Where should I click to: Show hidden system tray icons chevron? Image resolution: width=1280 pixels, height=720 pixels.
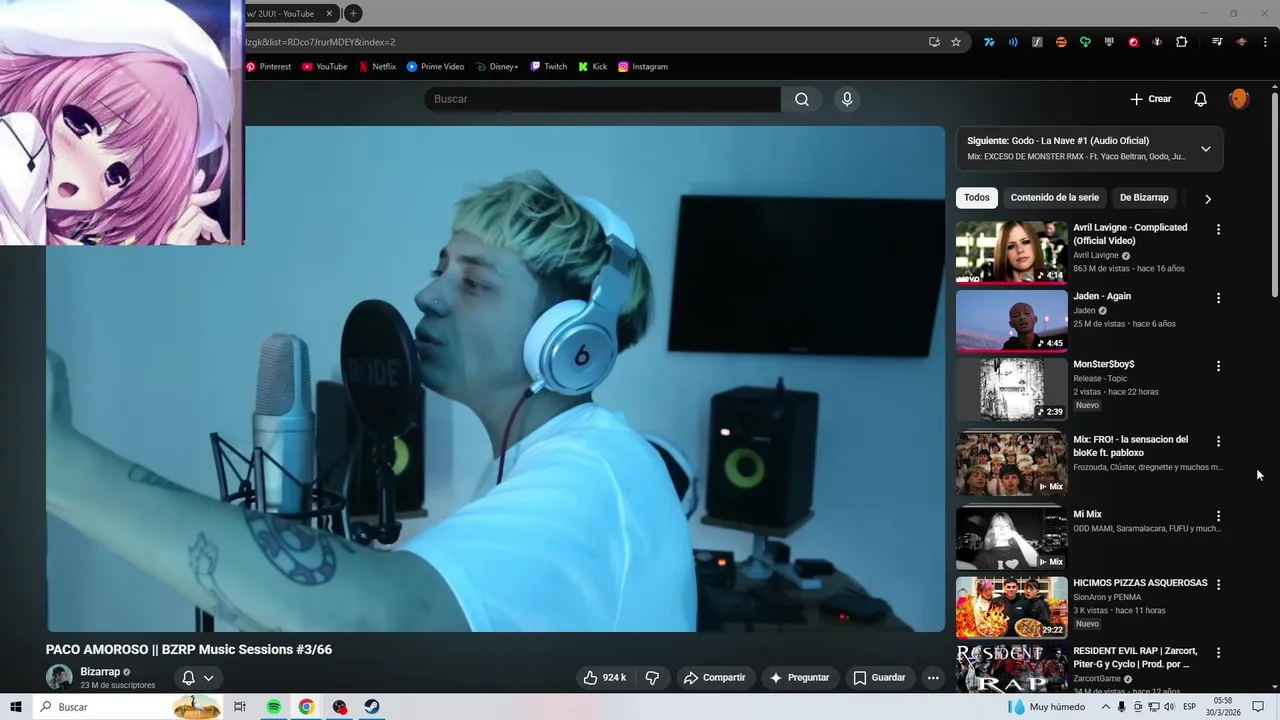pyautogui.click(x=1105, y=707)
